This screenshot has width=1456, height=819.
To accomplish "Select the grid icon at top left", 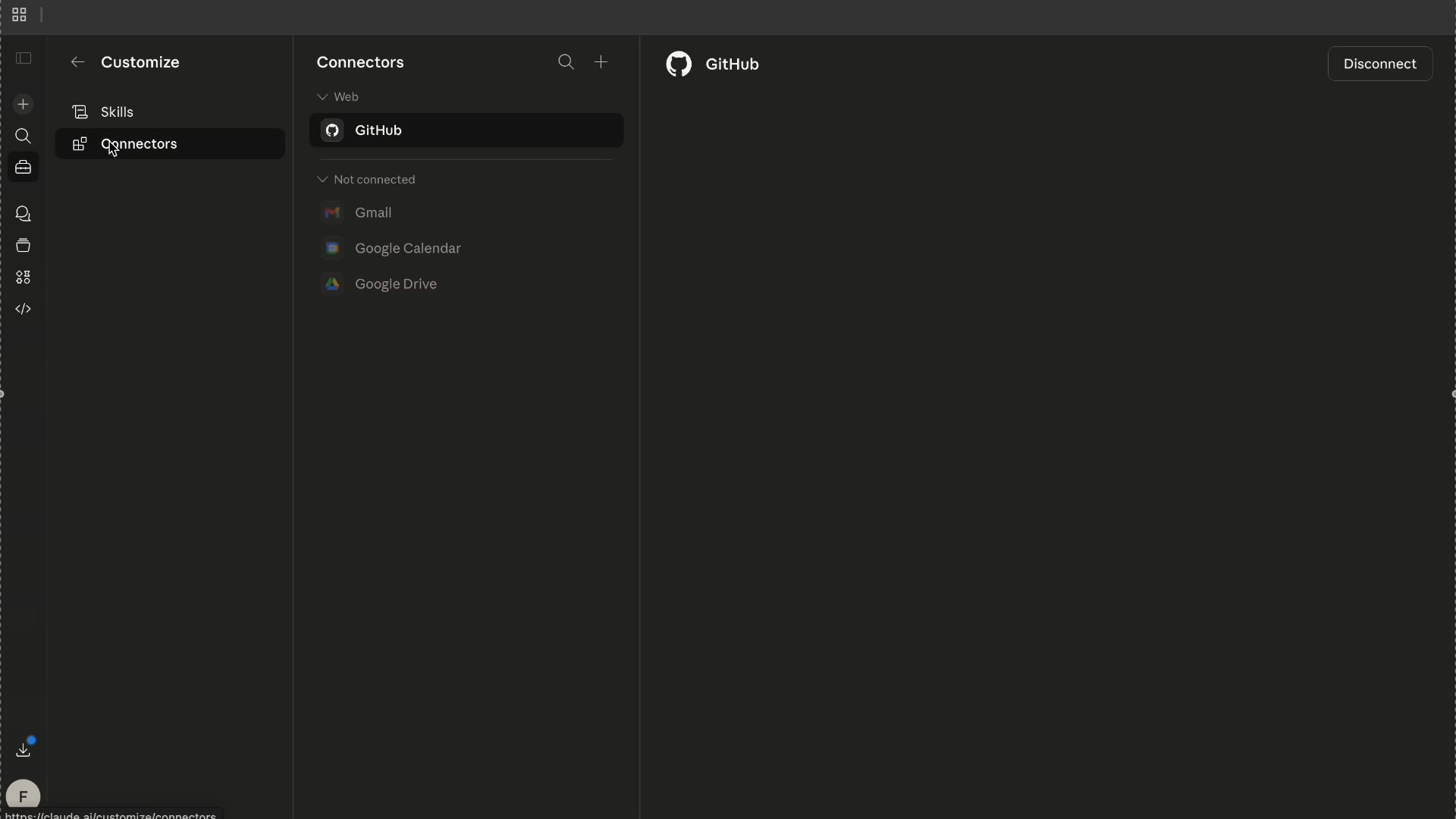I will [x=19, y=14].
